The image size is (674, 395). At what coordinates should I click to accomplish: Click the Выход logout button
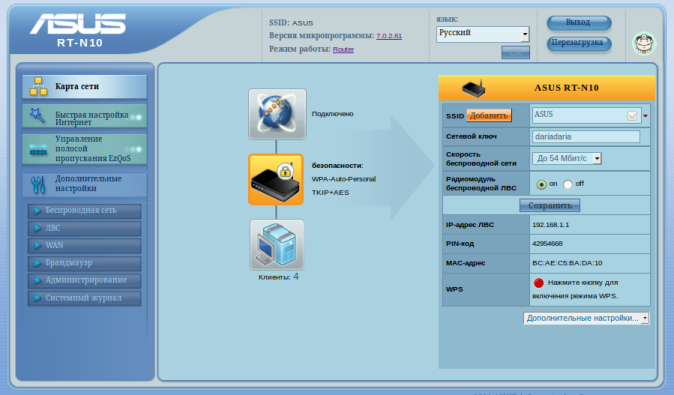click(x=579, y=22)
